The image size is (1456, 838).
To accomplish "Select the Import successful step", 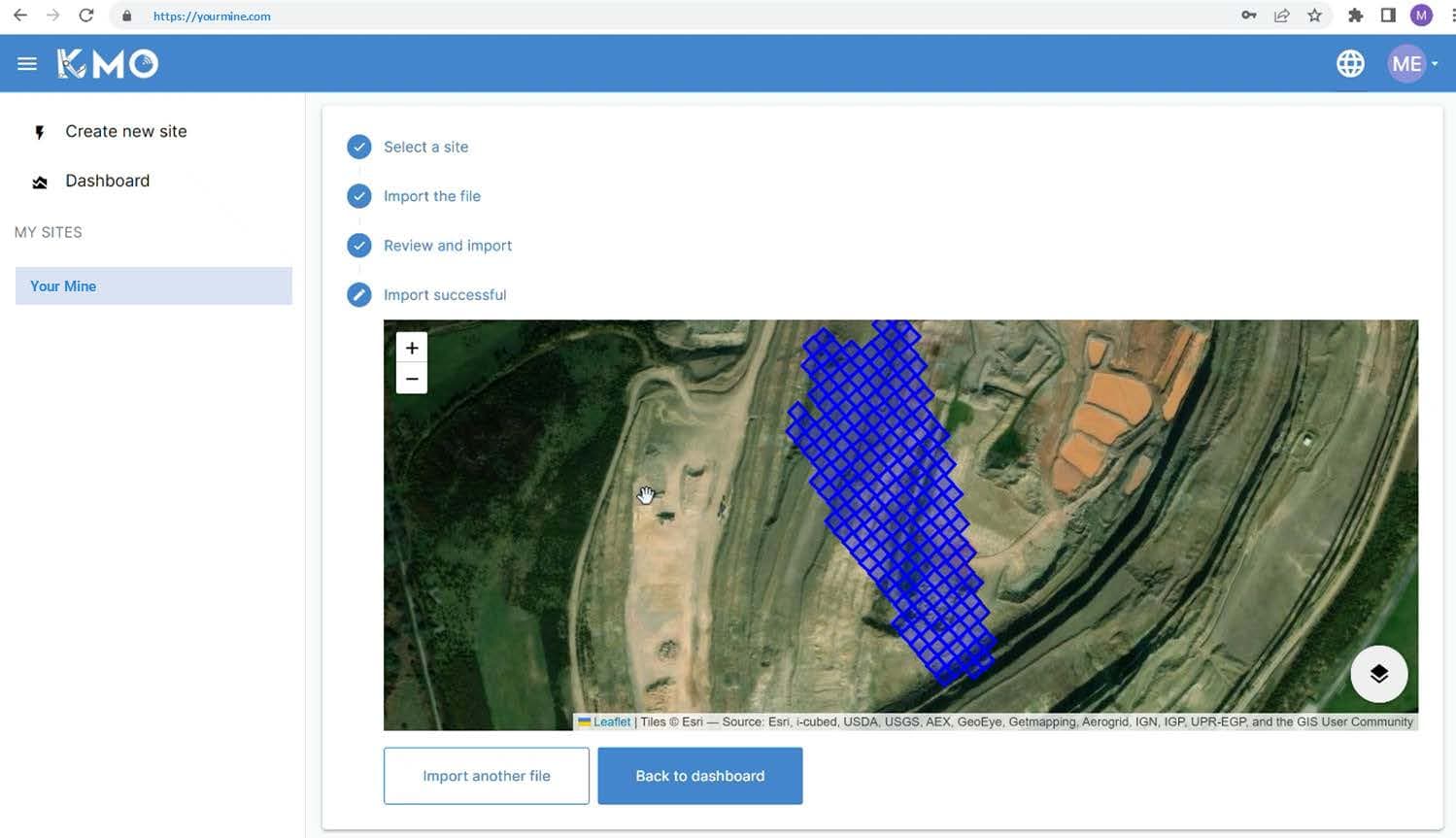I will [x=444, y=295].
